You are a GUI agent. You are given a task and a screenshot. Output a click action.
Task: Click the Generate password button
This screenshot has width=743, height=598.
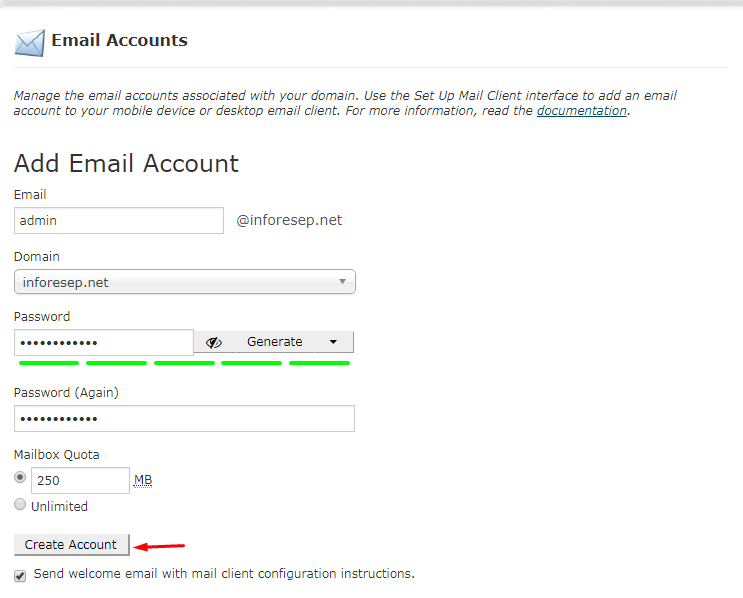pyautogui.click(x=274, y=342)
